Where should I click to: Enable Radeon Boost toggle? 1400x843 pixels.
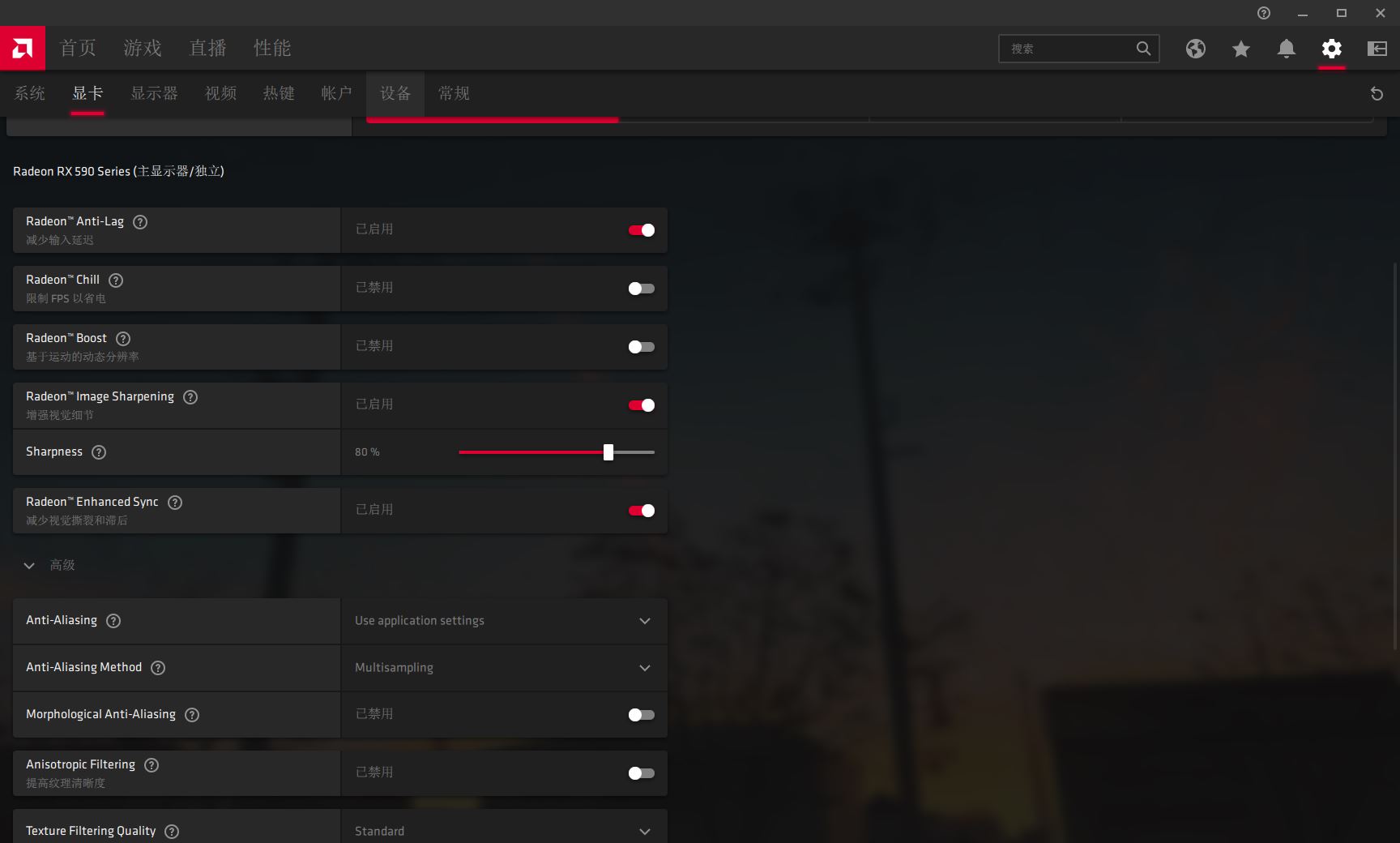642,347
